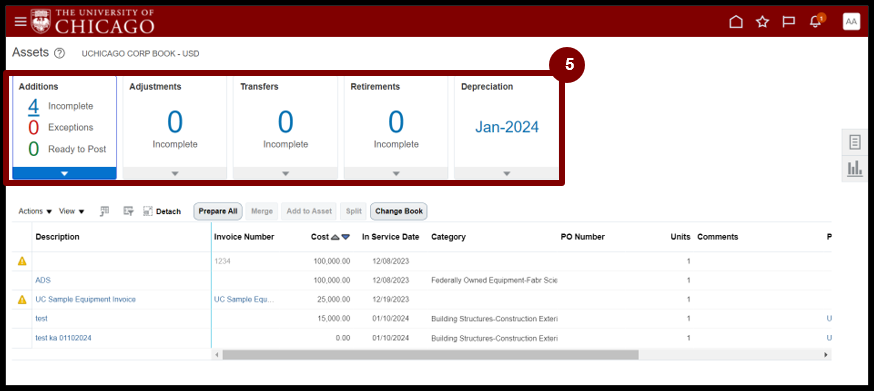Open the Actions dropdown menu

click(35, 211)
